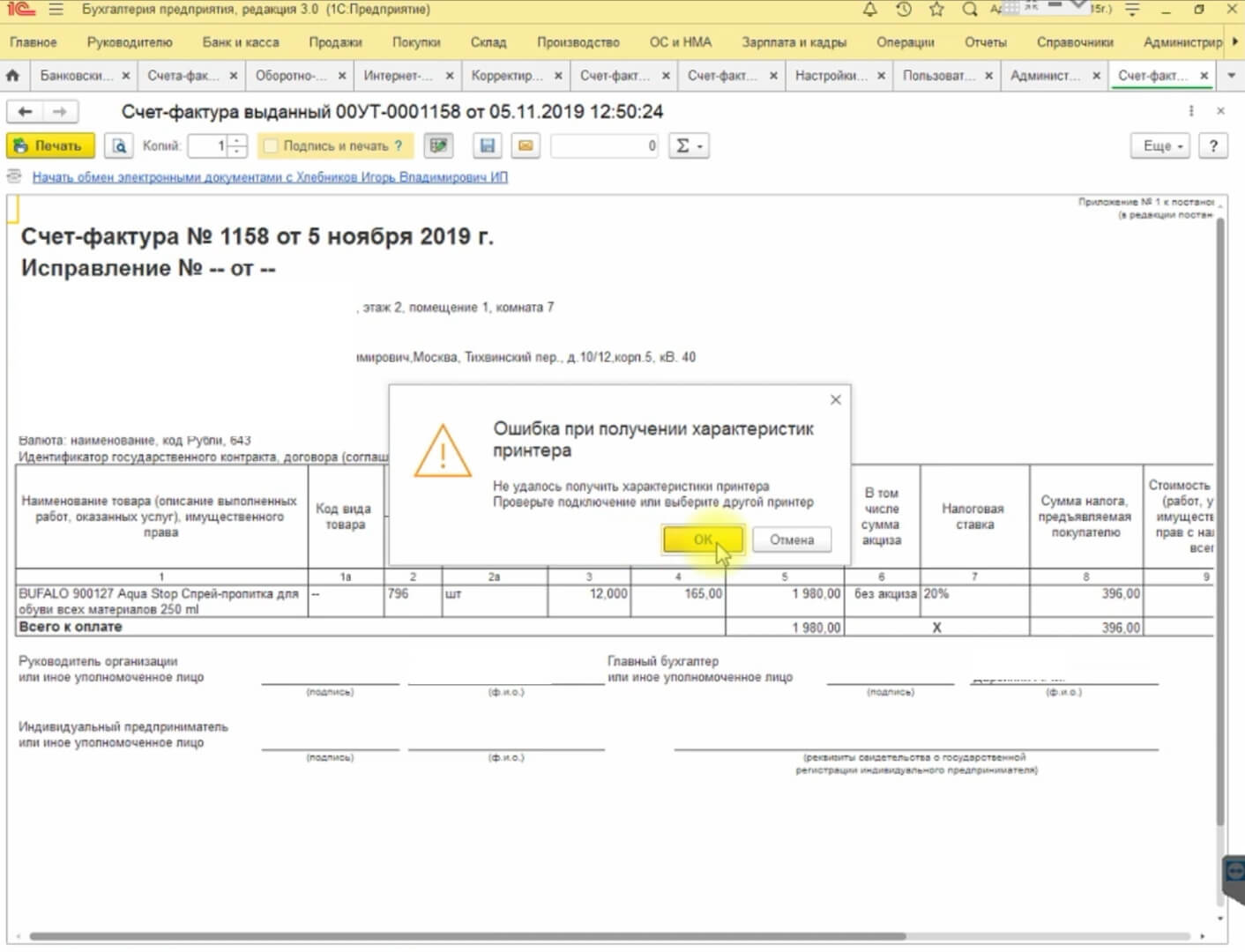The width and height of the screenshot is (1245, 952).
Task: Click the yellow Печать button
Action: pos(50,145)
